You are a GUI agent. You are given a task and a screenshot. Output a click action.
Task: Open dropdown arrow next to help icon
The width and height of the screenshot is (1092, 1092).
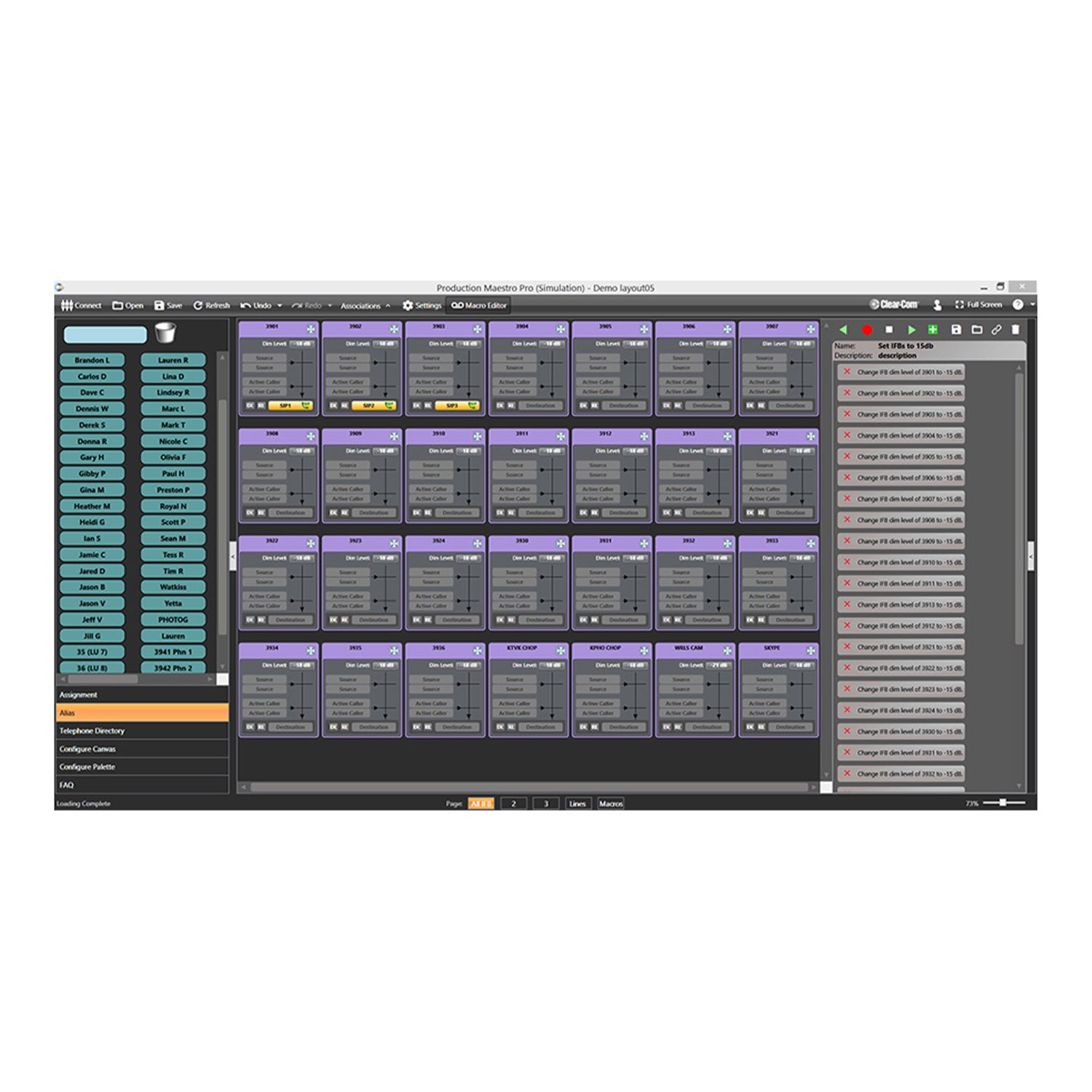tap(1032, 305)
